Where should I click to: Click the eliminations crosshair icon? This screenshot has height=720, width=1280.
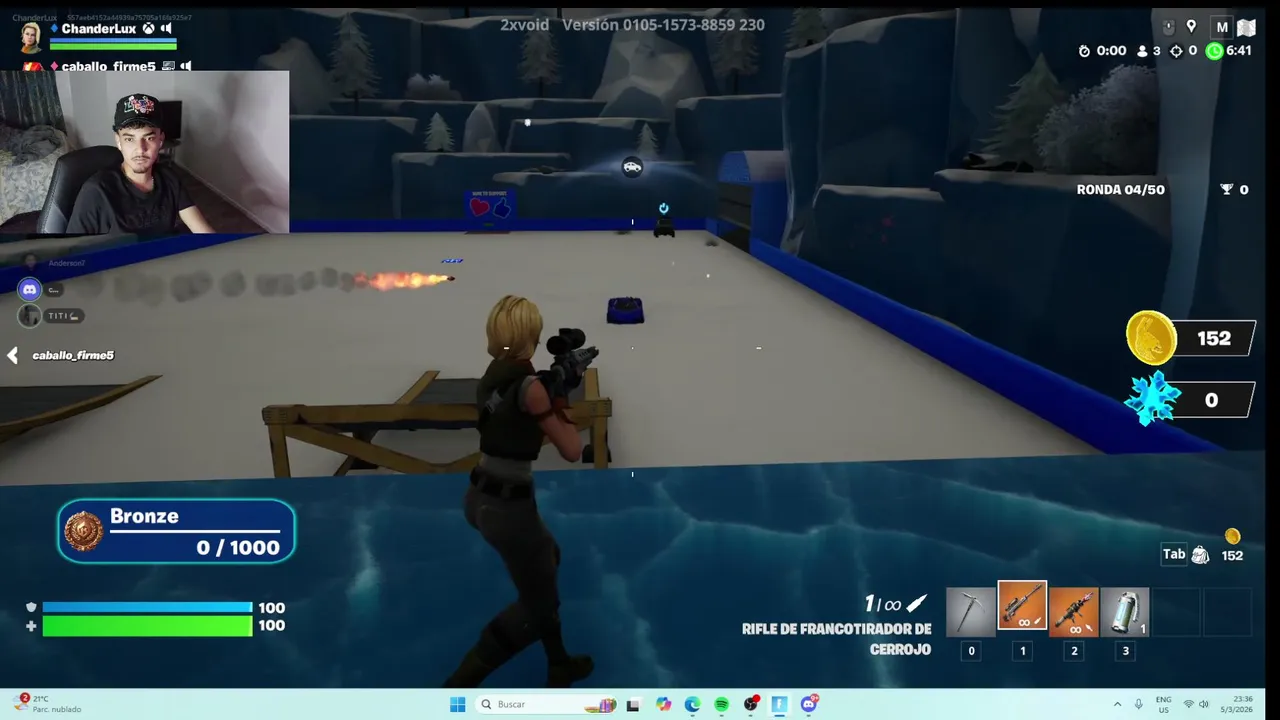(x=1176, y=51)
